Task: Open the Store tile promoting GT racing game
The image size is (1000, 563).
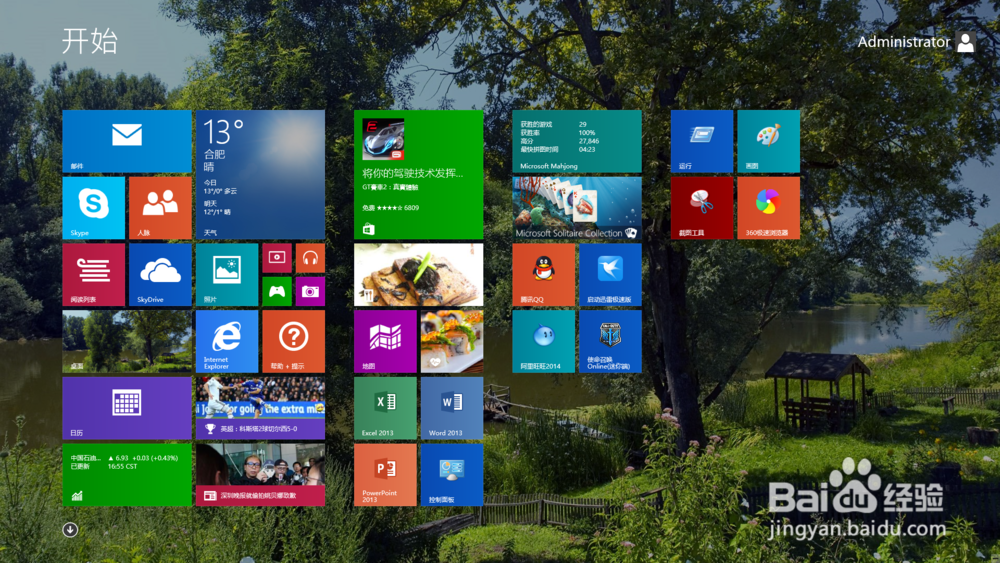Action: [x=418, y=174]
